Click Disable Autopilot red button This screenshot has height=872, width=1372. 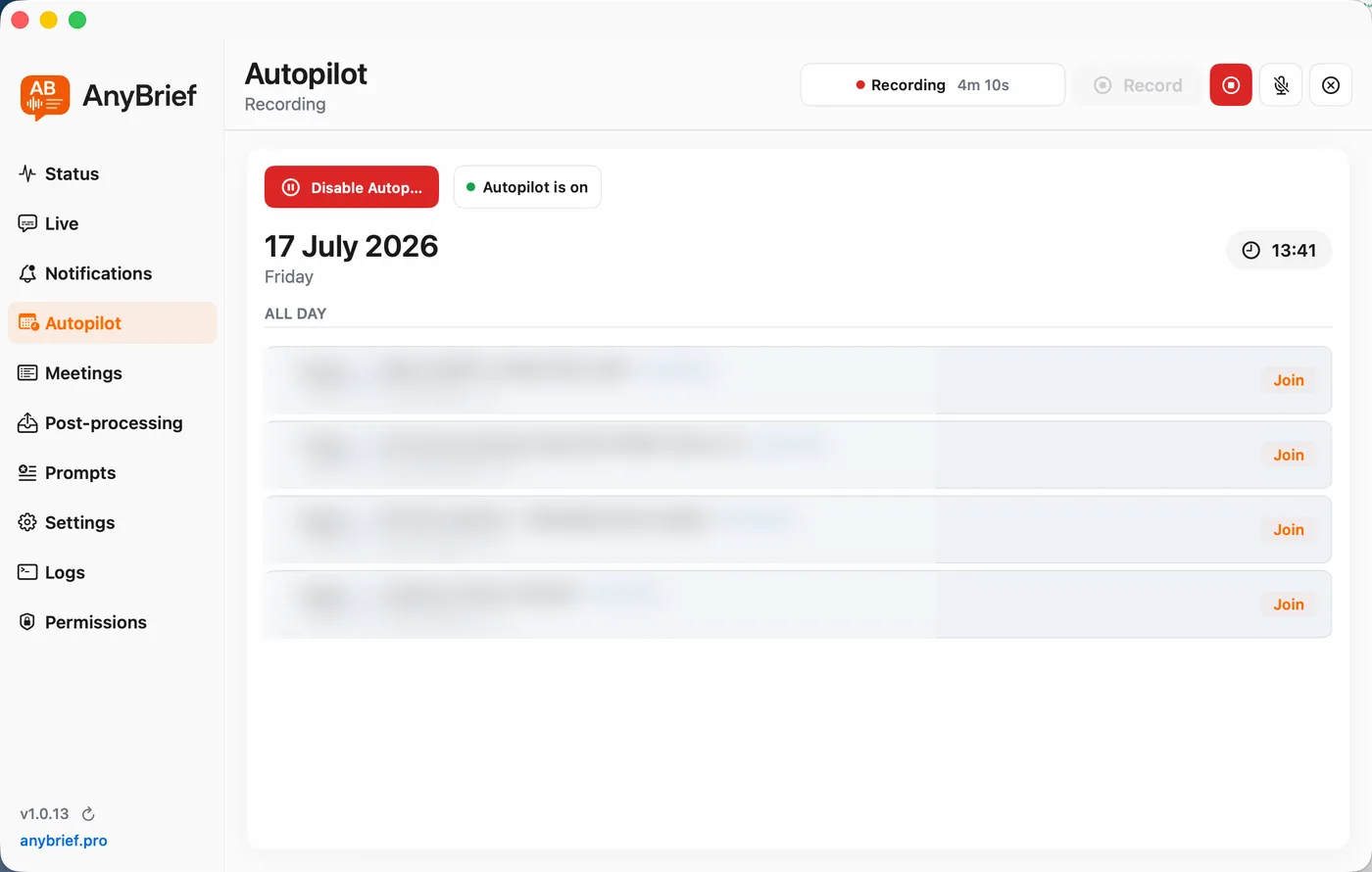[x=352, y=187]
